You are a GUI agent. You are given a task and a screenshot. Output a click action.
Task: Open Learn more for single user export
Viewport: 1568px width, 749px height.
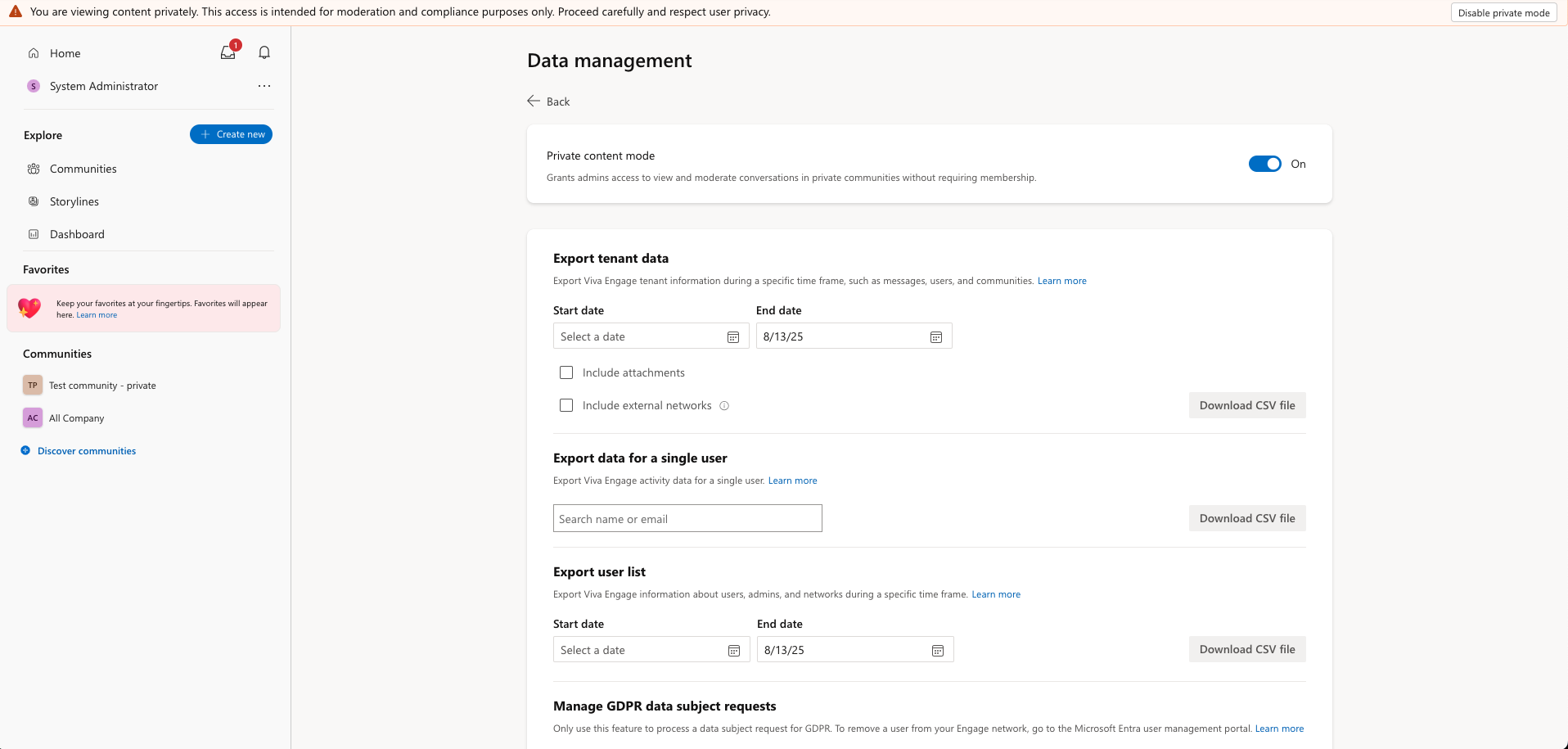pos(793,481)
